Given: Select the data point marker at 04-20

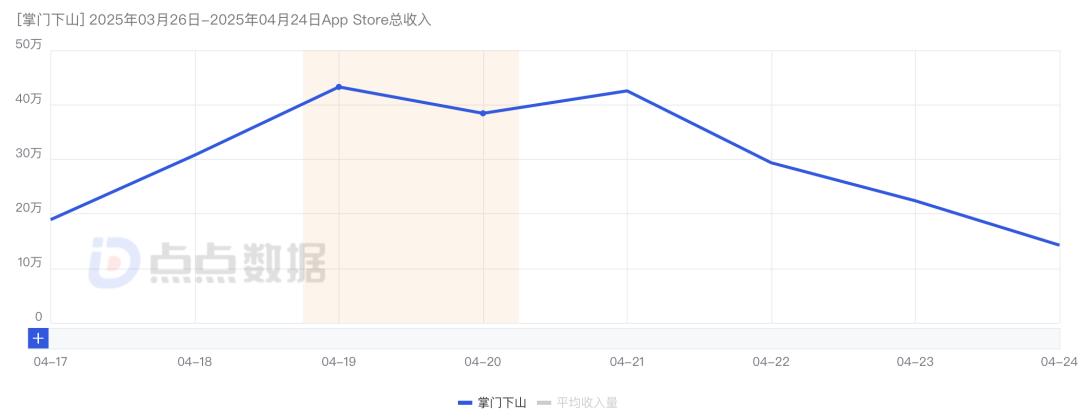Looking at the screenshot, I should coord(483,113).
